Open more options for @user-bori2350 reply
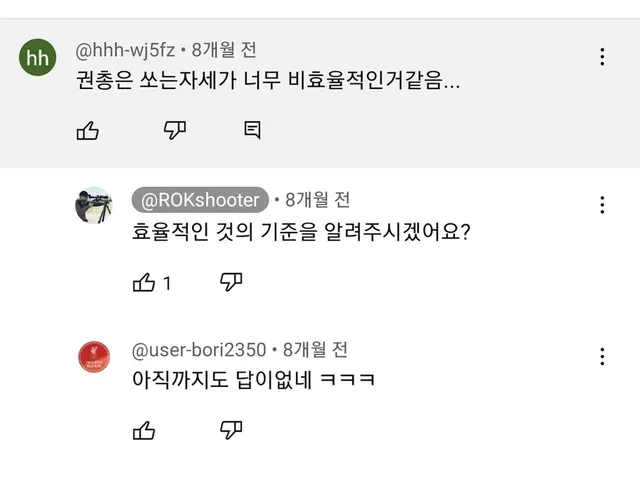Viewport: 640px width, 498px height. (602, 356)
